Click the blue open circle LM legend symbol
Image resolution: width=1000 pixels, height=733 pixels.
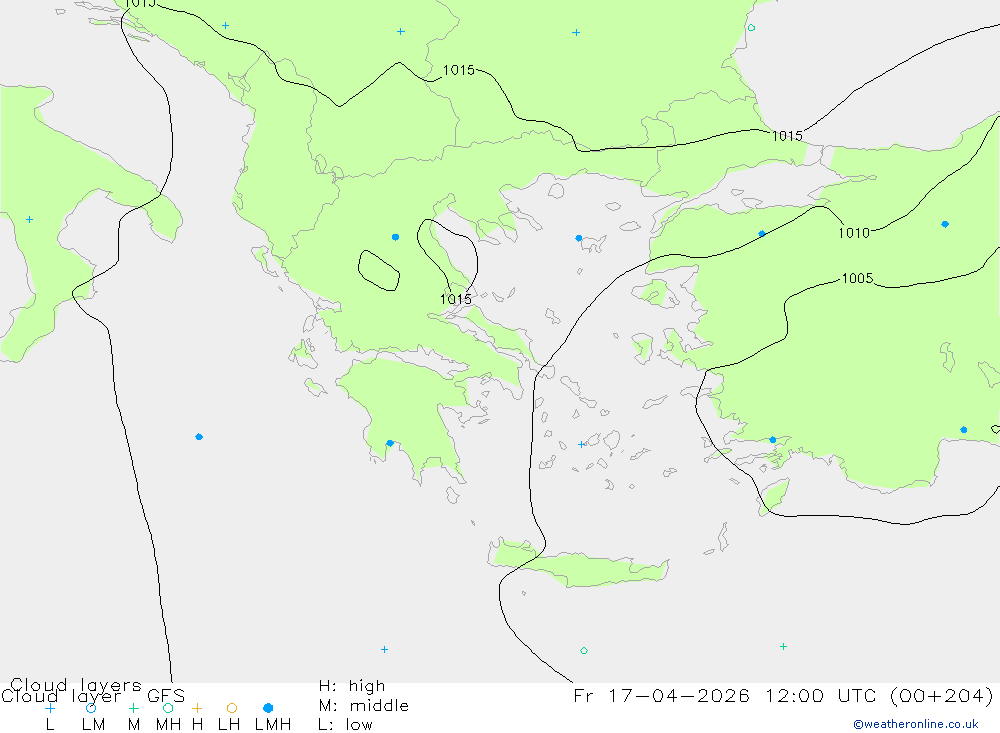pyautogui.click(x=91, y=708)
